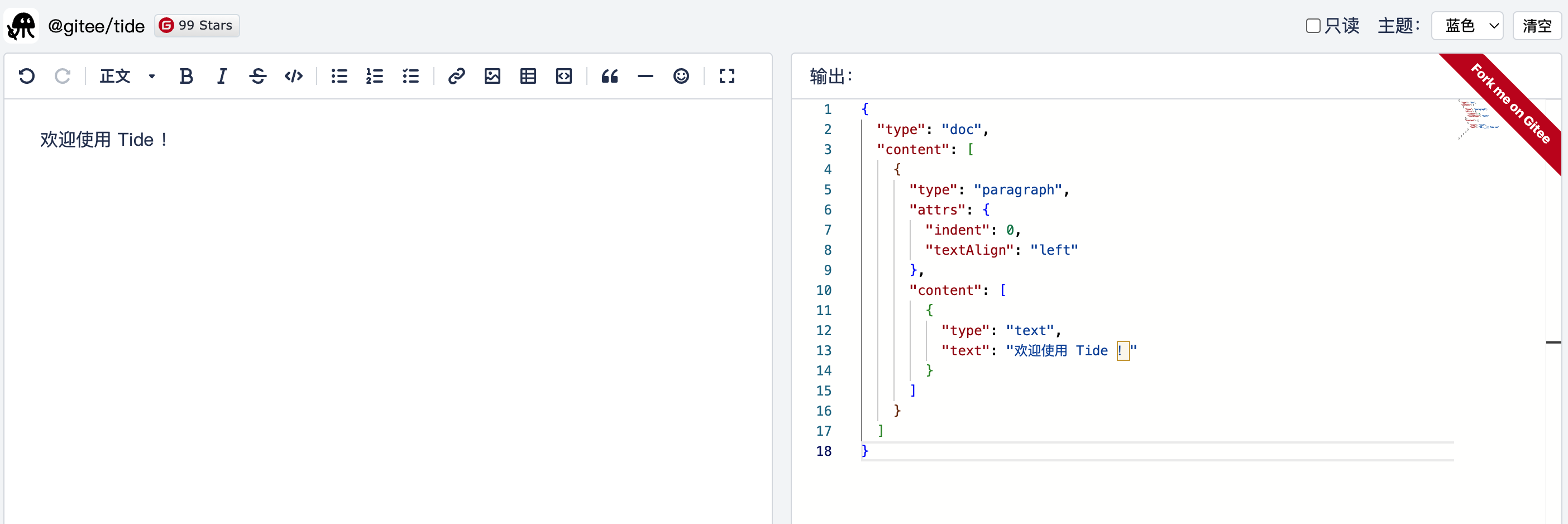Open the emoji picker
Screen dimensions: 1568x524
click(681, 76)
